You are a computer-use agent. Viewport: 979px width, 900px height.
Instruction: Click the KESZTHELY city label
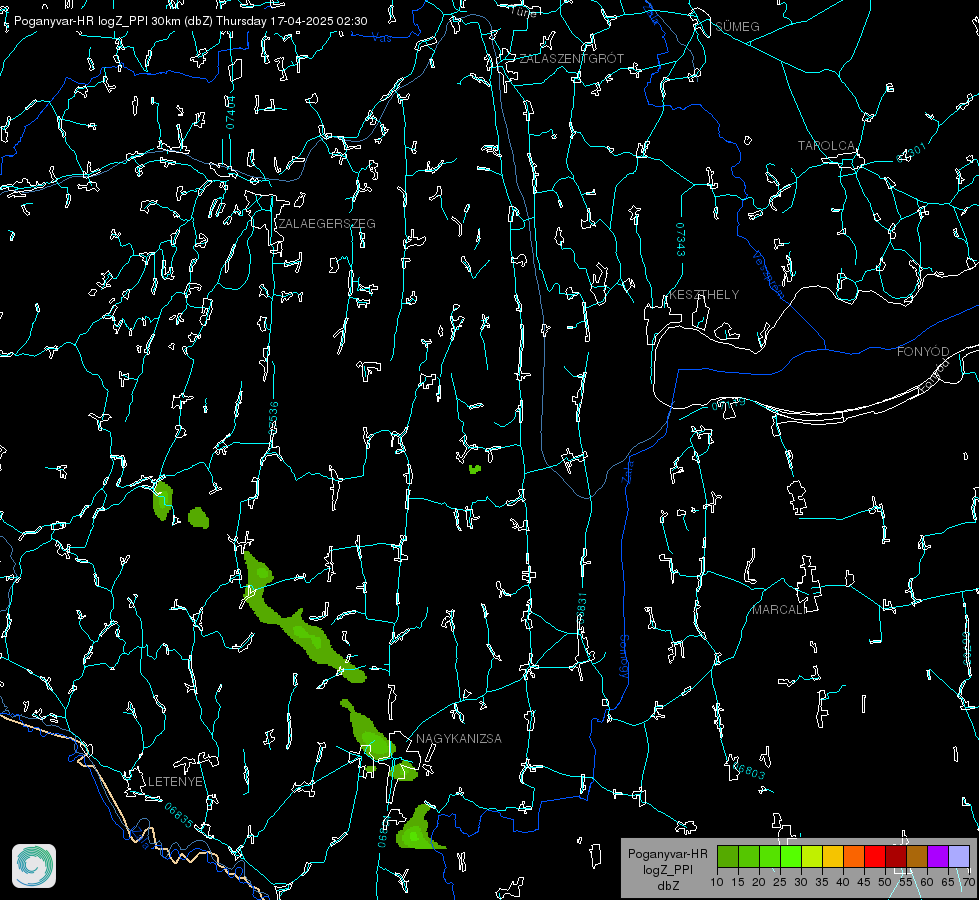click(704, 294)
